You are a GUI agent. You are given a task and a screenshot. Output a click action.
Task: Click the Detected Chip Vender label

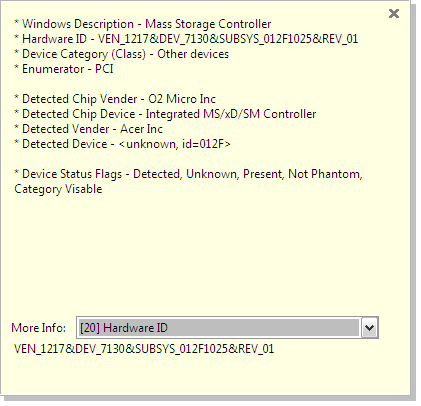(80, 99)
